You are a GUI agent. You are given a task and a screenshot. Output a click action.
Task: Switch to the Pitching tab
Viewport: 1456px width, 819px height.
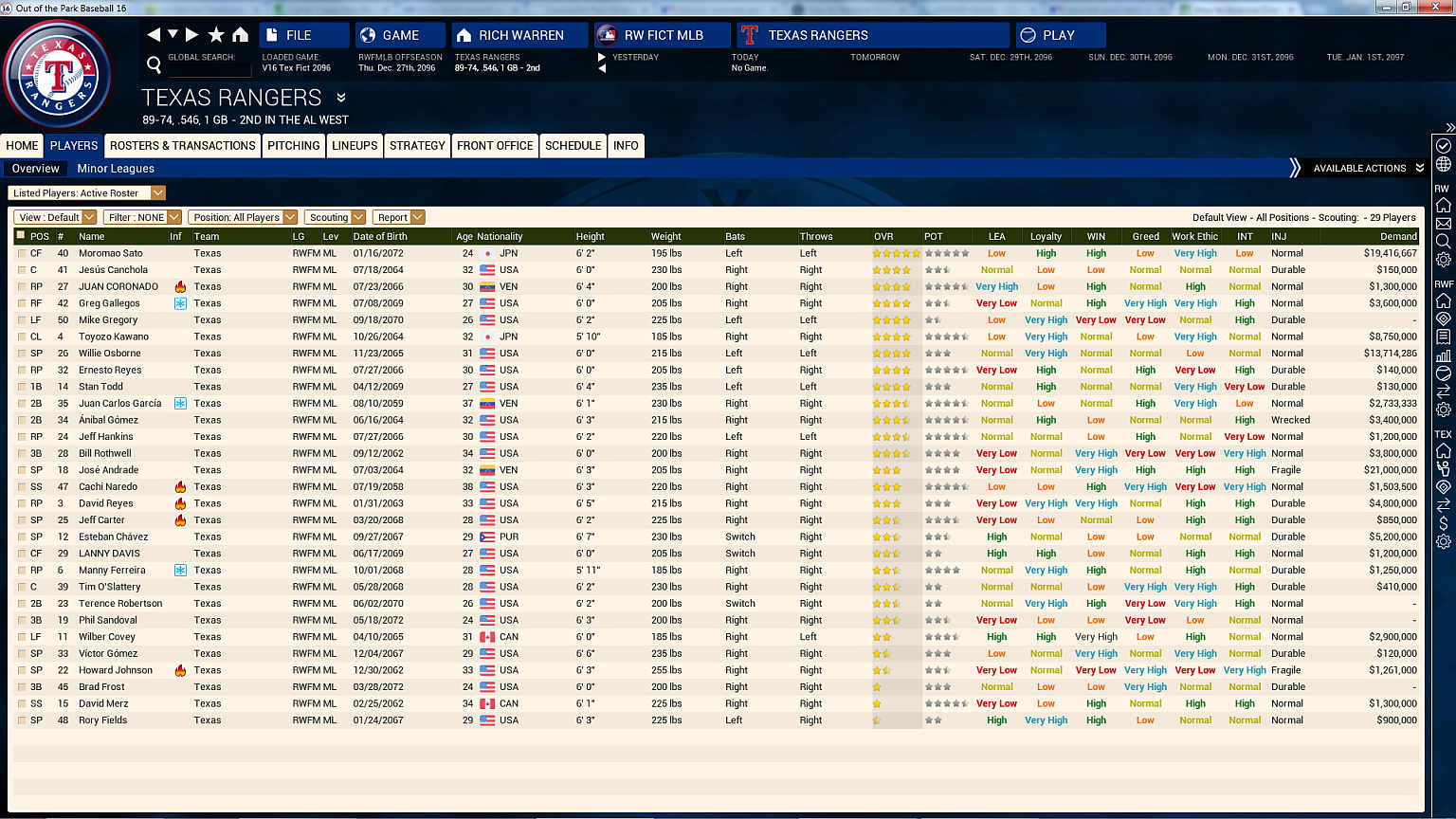[x=293, y=145]
